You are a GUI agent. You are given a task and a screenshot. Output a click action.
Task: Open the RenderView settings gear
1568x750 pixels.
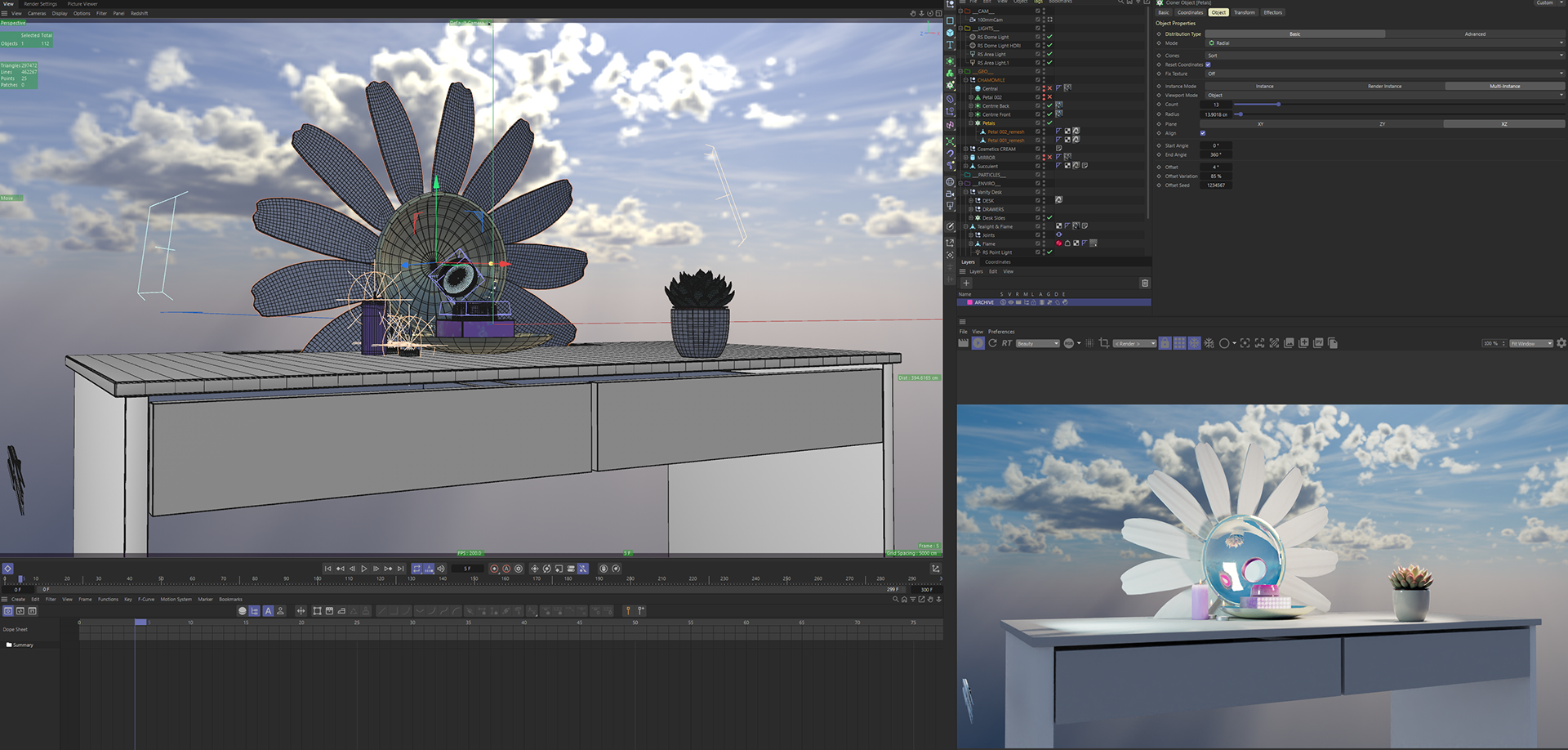1561,343
